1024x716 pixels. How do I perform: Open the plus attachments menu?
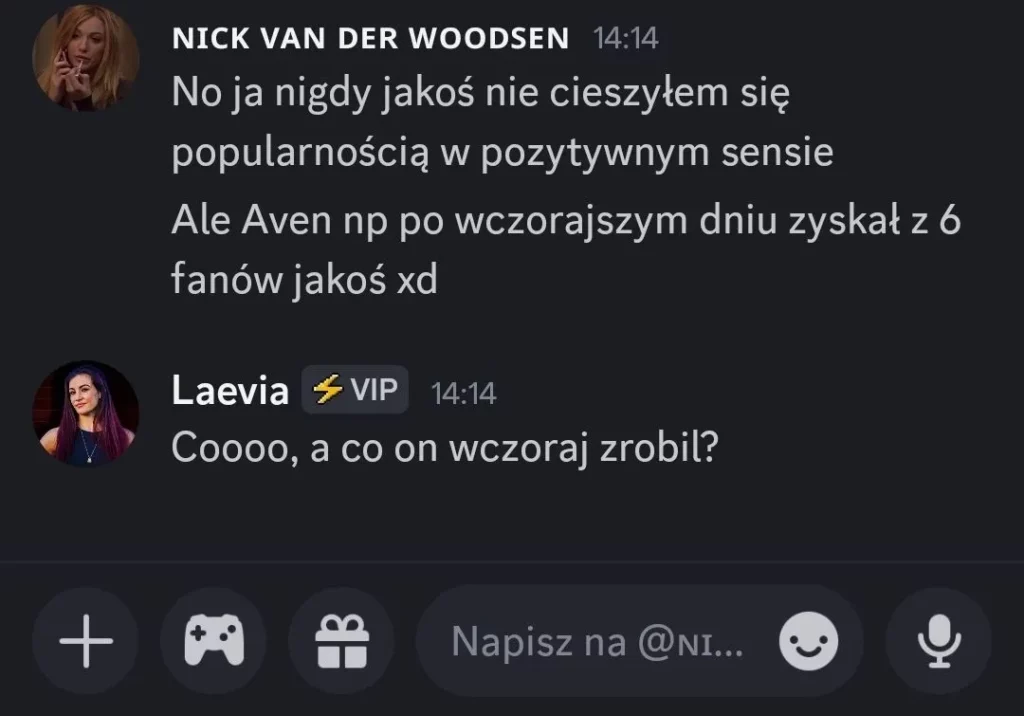click(x=86, y=641)
